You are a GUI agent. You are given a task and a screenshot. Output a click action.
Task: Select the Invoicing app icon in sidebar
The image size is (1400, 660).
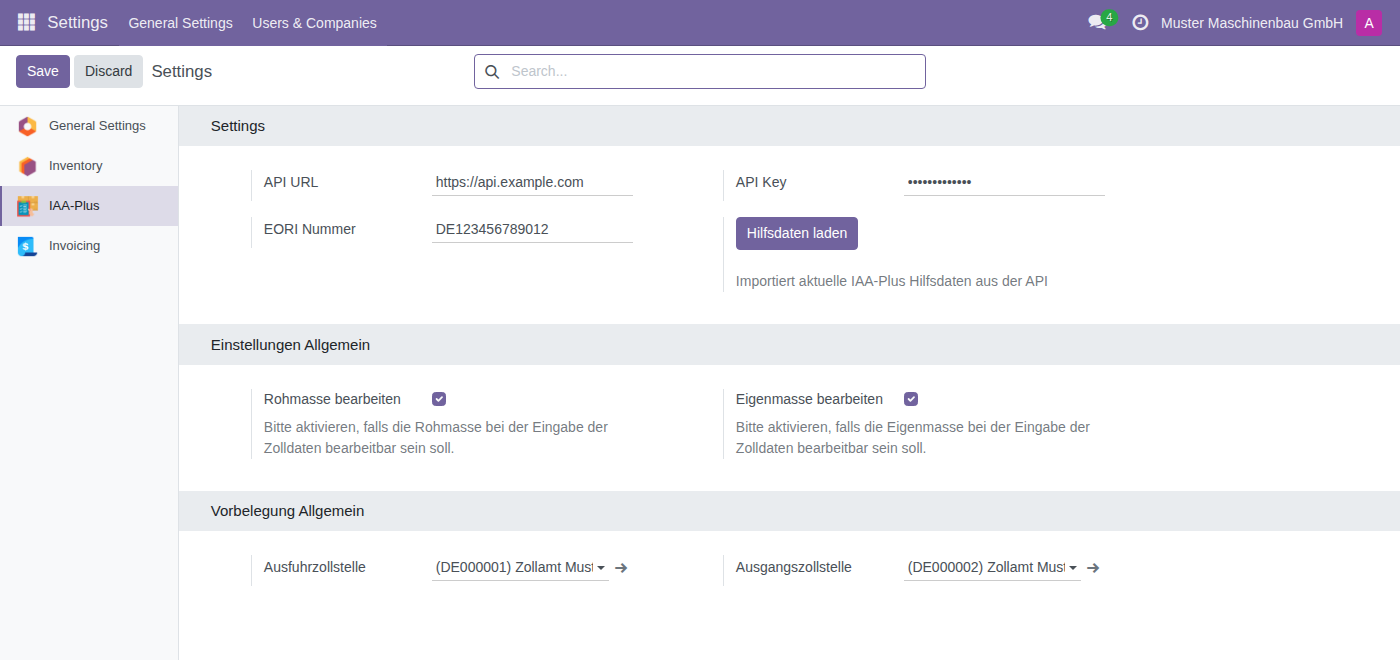27,246
